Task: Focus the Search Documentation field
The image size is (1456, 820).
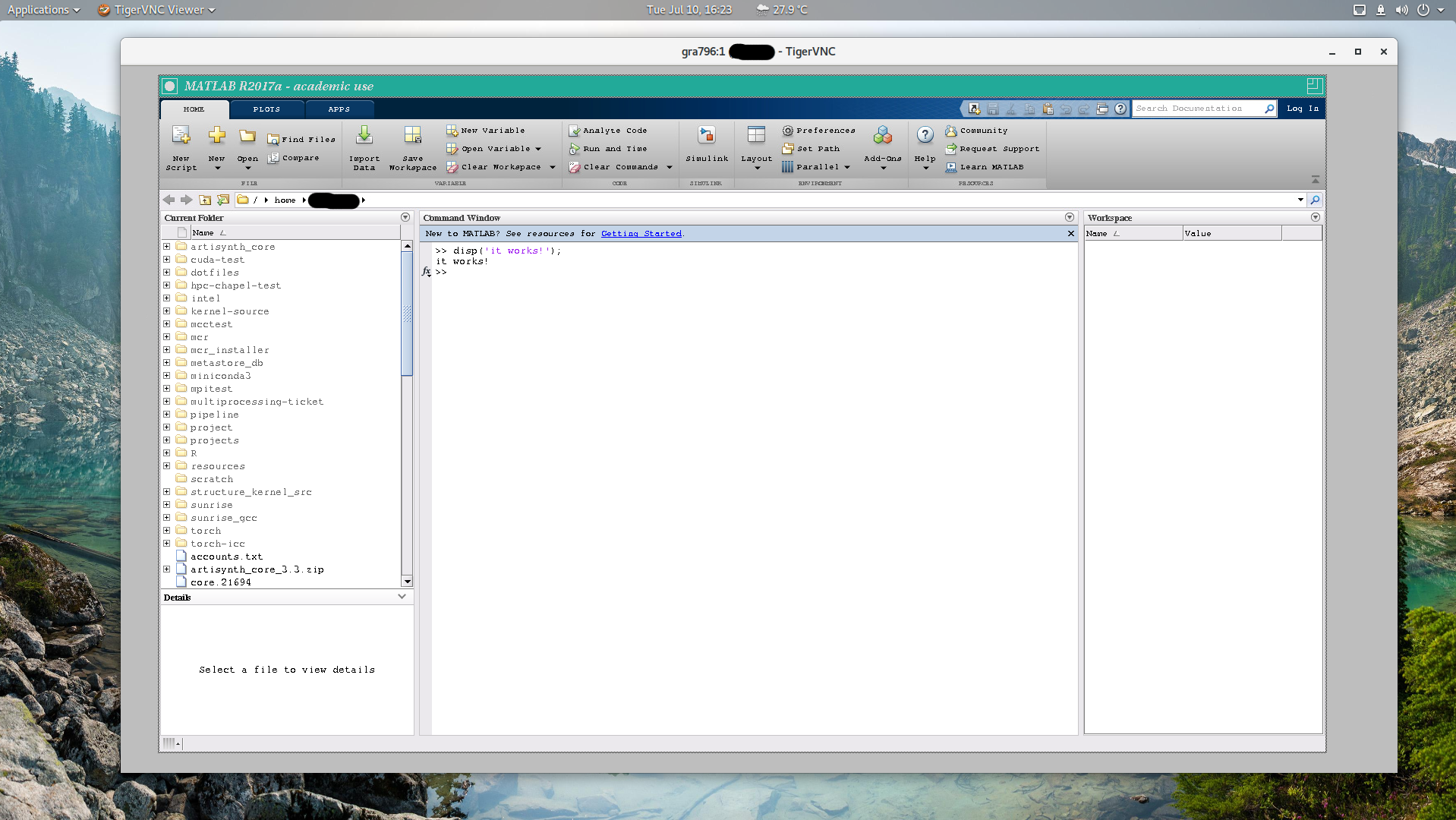Action: 1197,109
